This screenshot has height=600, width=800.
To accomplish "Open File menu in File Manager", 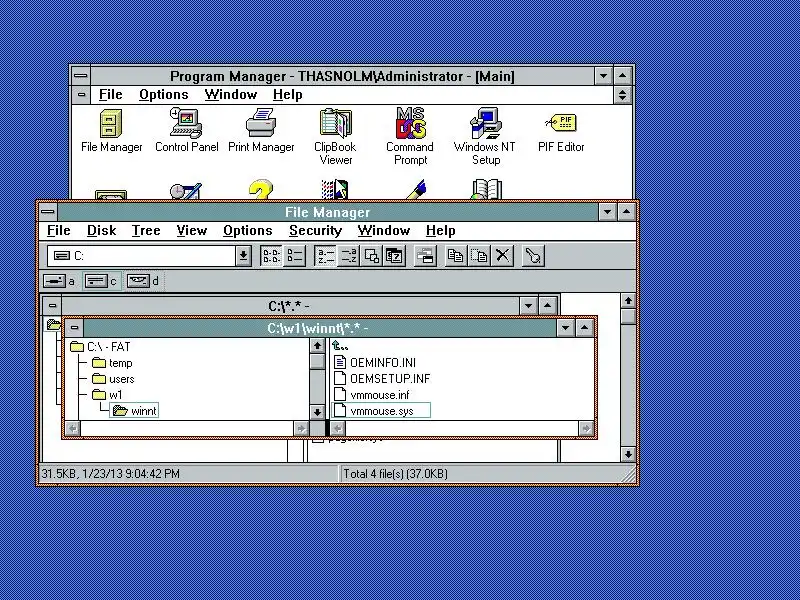I will pos(59,231).
